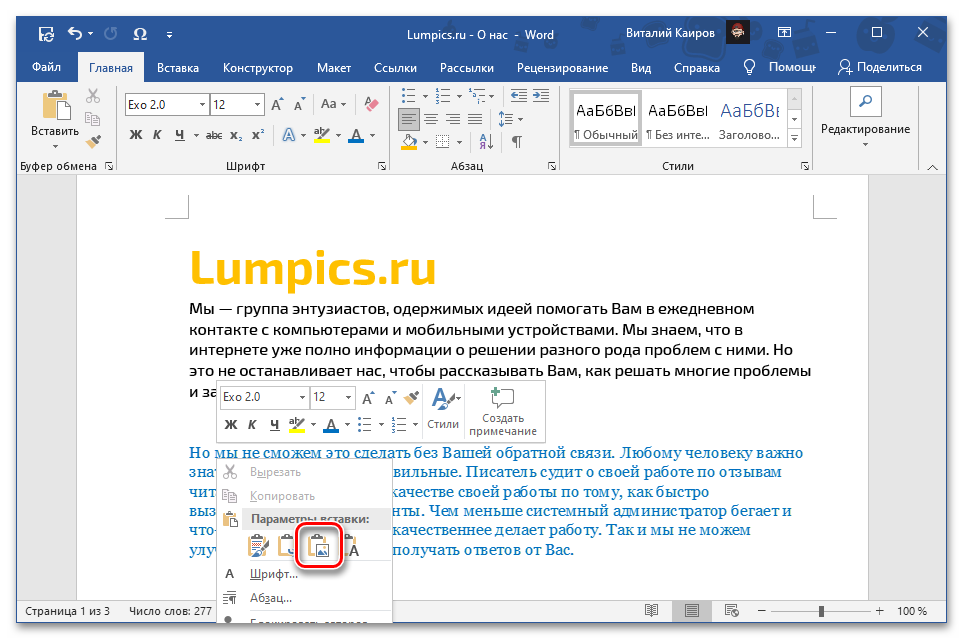The image size is (963, 639).
Task: Toggle bold Ж in the ribbon
Action: point(136,135)
